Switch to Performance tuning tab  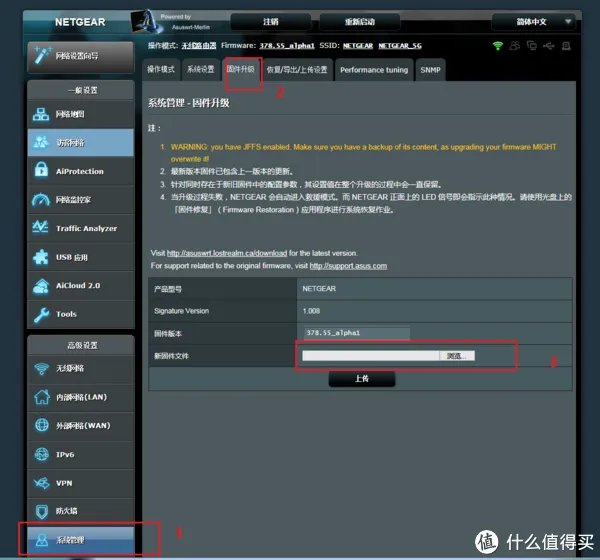374,70
